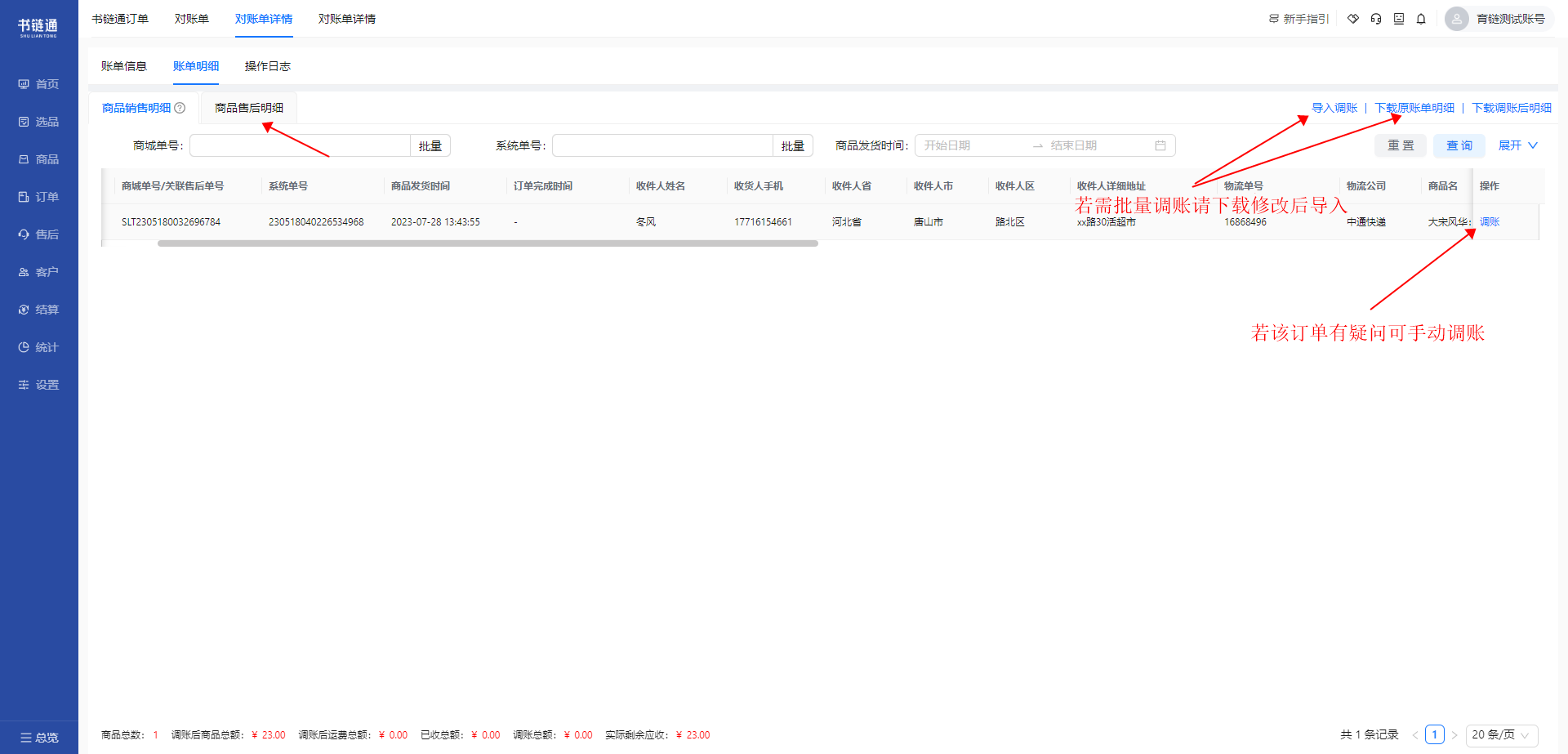1568x754 pixels.
Task: Click the face-screen icon in top bar
Action: 1399,19
